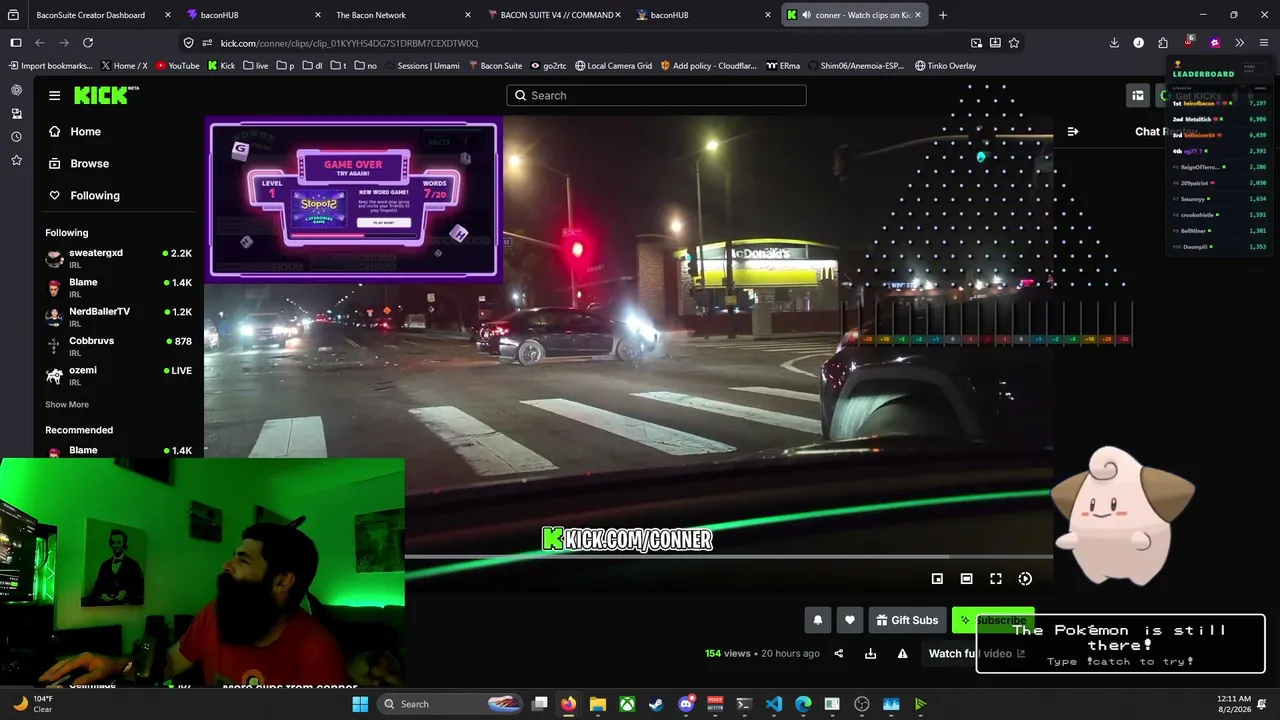The height and width of the screenshot is (720, 1280).
Task: Bookmark this page with star icon
Action: click(1014, 43)
